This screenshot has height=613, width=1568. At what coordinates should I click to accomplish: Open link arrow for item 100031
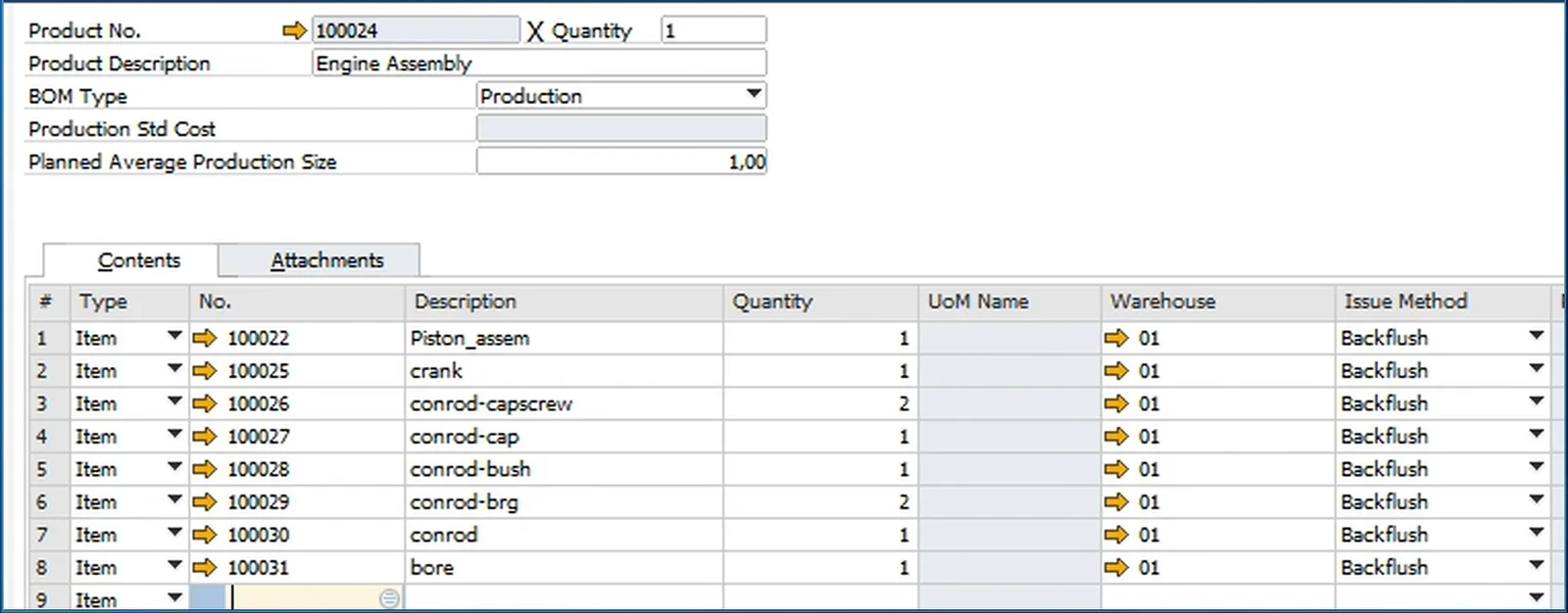coord(204,568)
